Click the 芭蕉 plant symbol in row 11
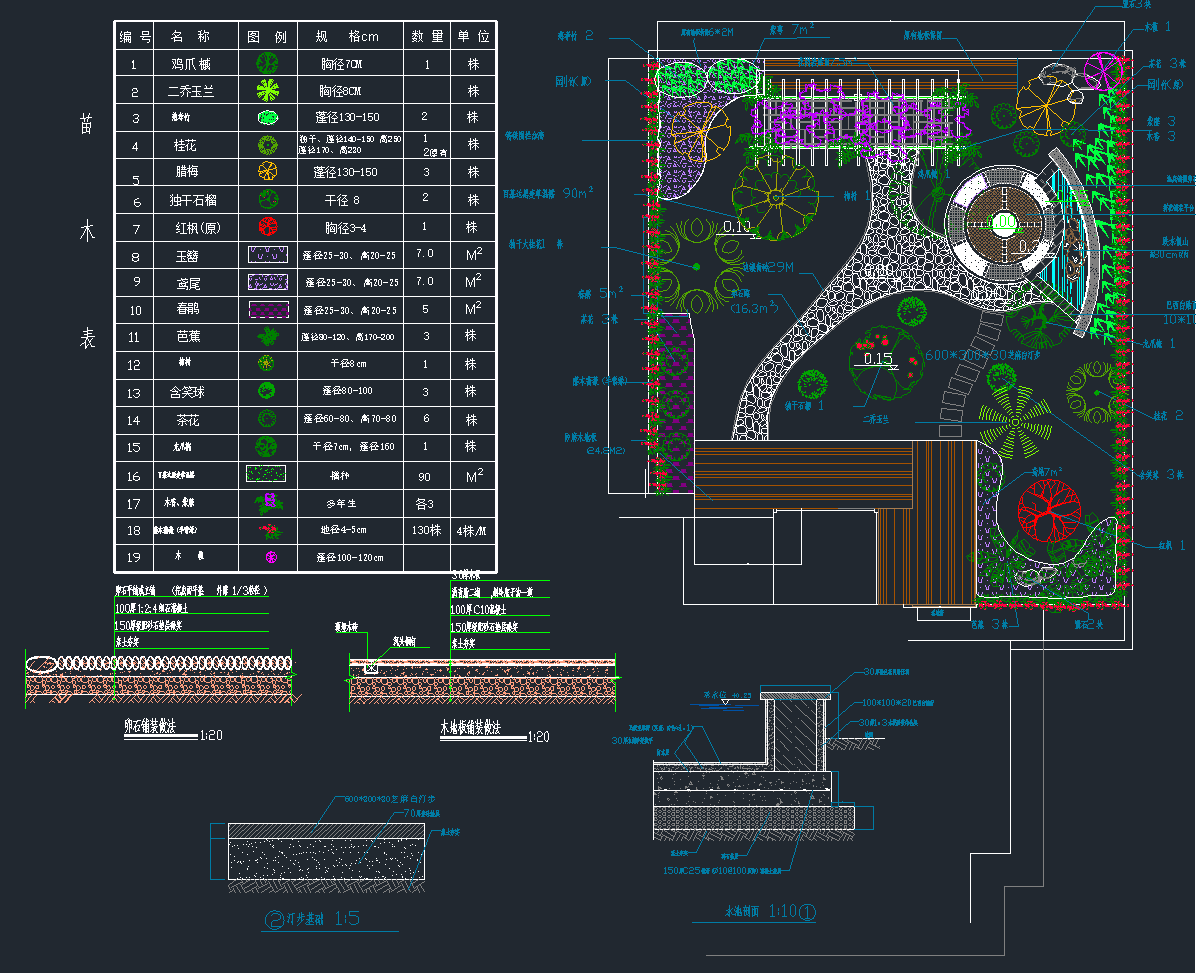Screen dimensions: 1196x973 tap(267, 337)
